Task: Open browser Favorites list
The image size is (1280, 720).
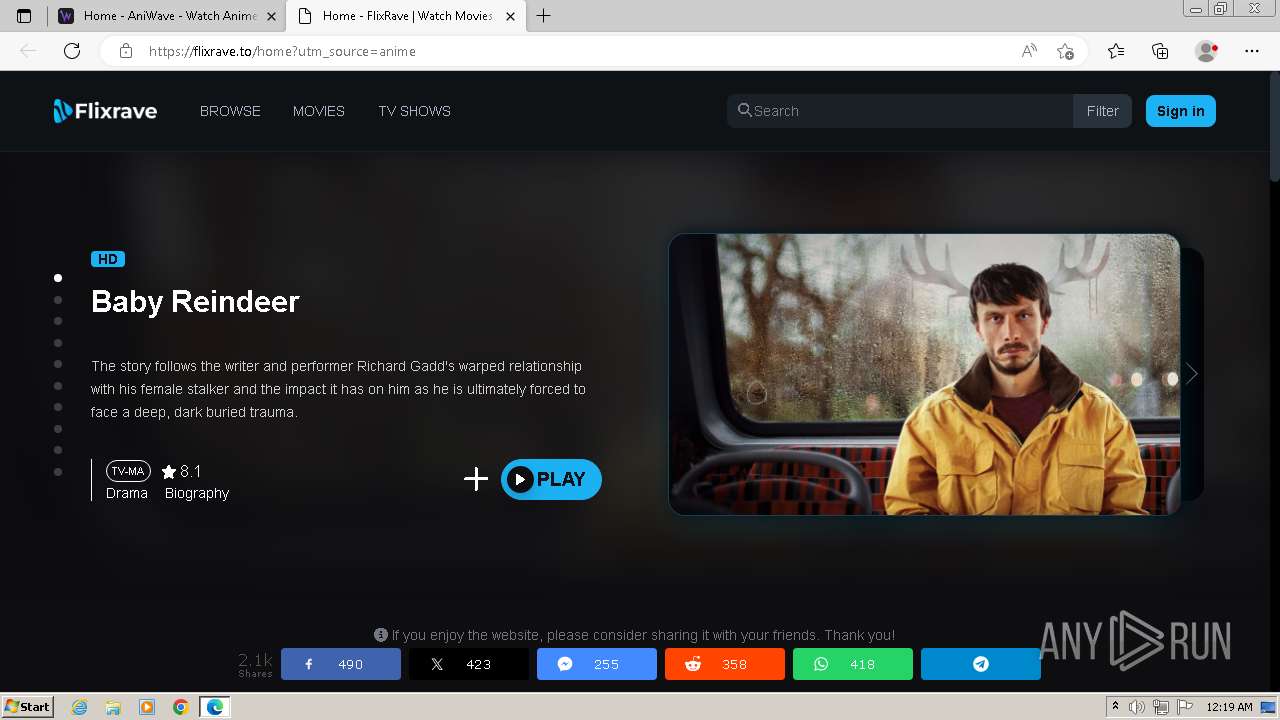Action: pos(1116,51)
